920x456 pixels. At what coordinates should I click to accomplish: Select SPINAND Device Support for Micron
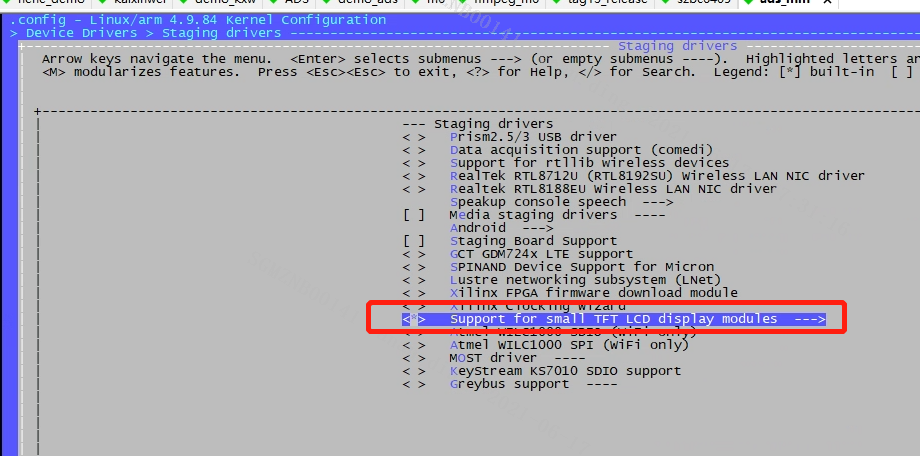point(582,267)
